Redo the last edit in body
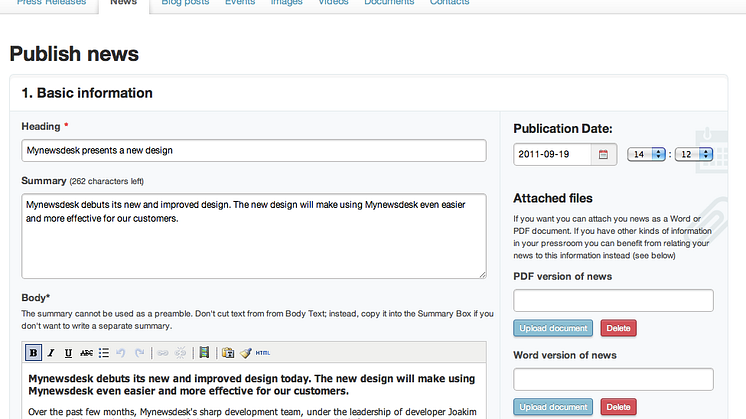This screenshot has width=746, height=419. [139, 353]
